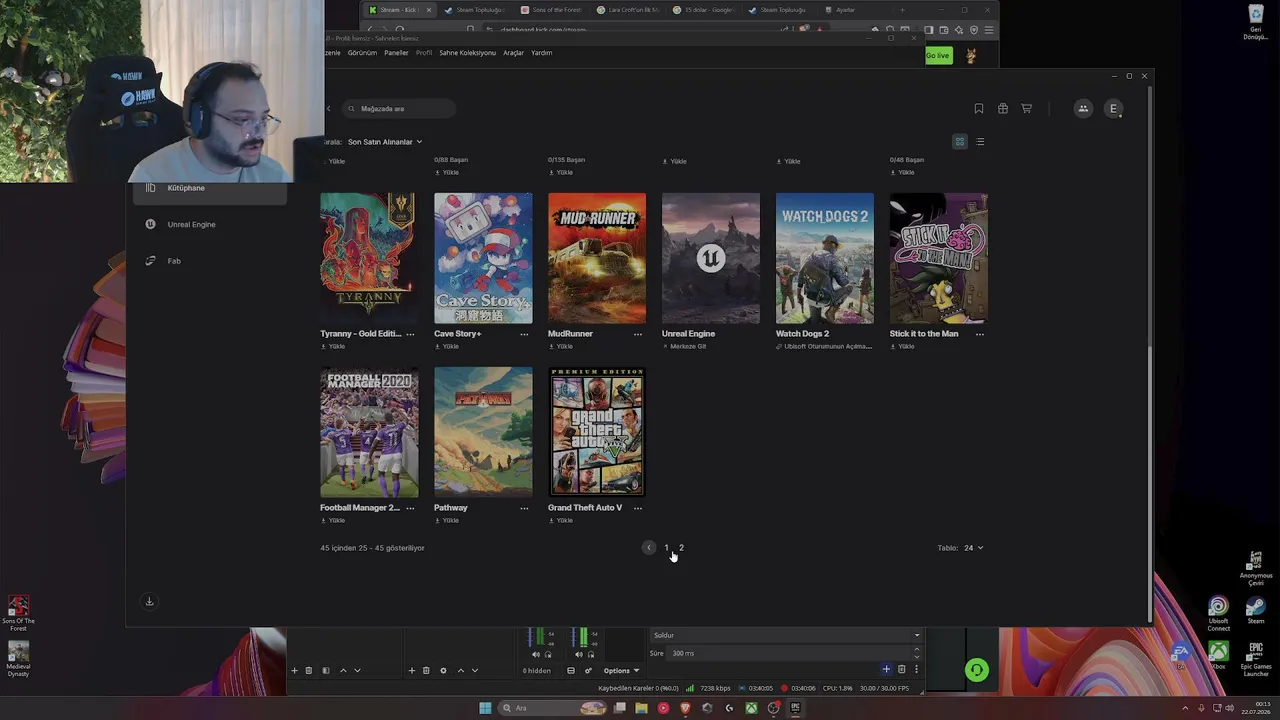Open the downloads icon in the Epic sidebar

[149, 601]
